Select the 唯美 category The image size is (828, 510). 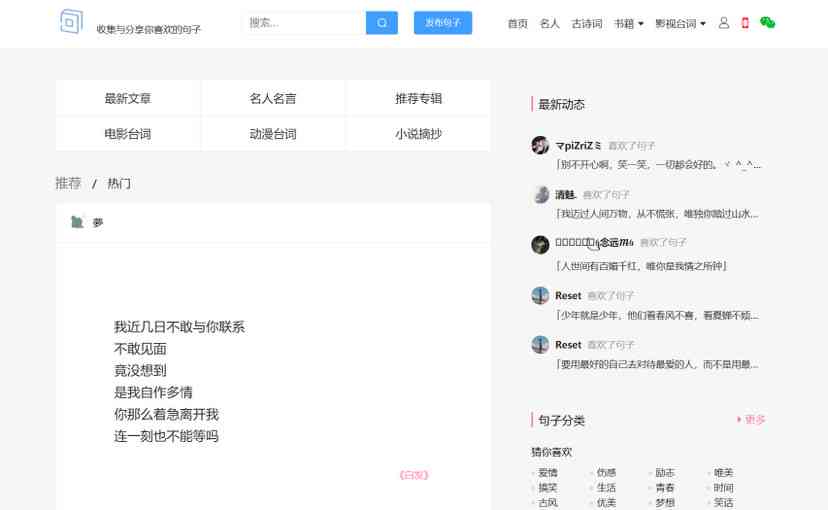(723, 473)
